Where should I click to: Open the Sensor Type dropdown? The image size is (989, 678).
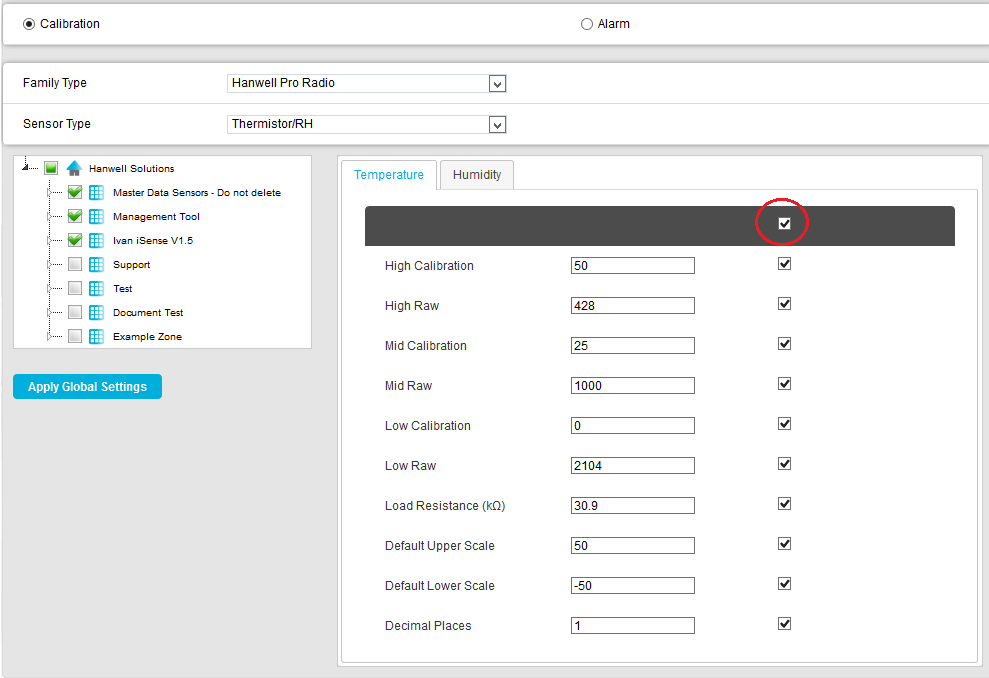497,125
